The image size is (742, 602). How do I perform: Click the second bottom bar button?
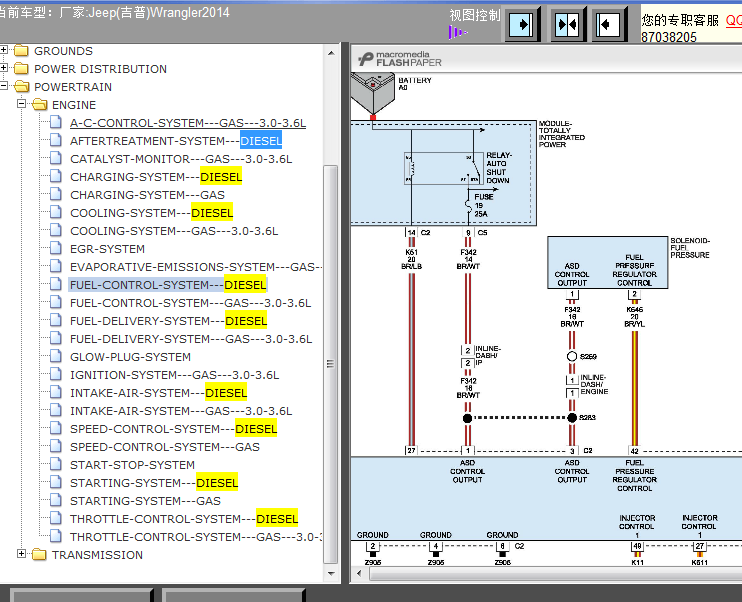pyautogui.click(x=234, y=595)
